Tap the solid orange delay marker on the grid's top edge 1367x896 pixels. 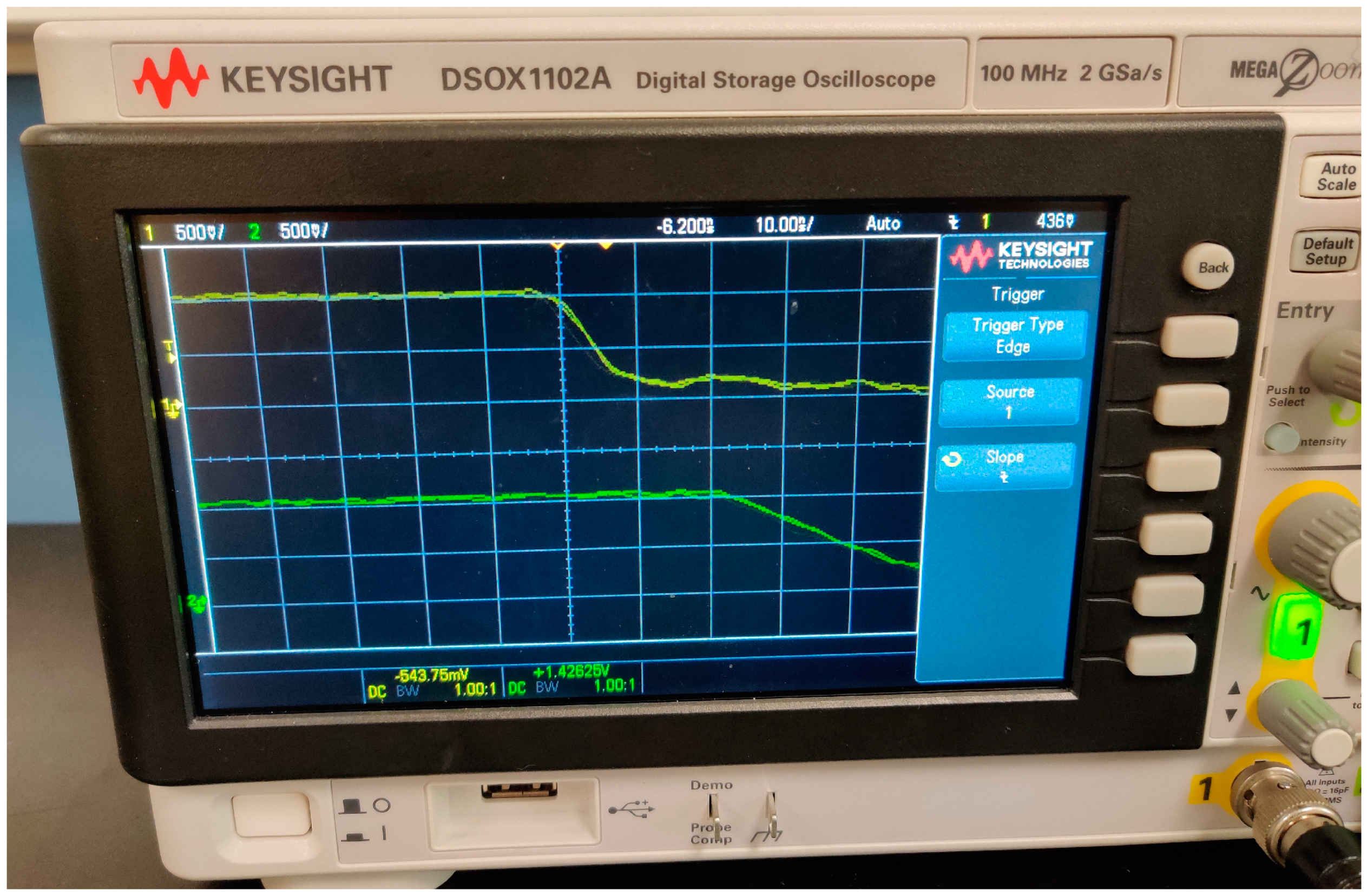click(x=606, y=245)
